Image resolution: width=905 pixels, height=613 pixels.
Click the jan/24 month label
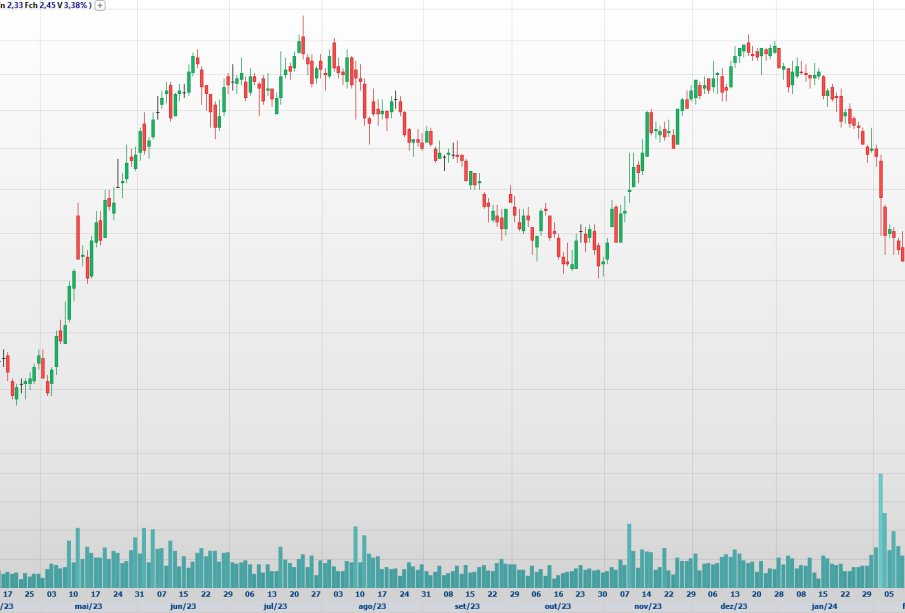tap(824, 606)
